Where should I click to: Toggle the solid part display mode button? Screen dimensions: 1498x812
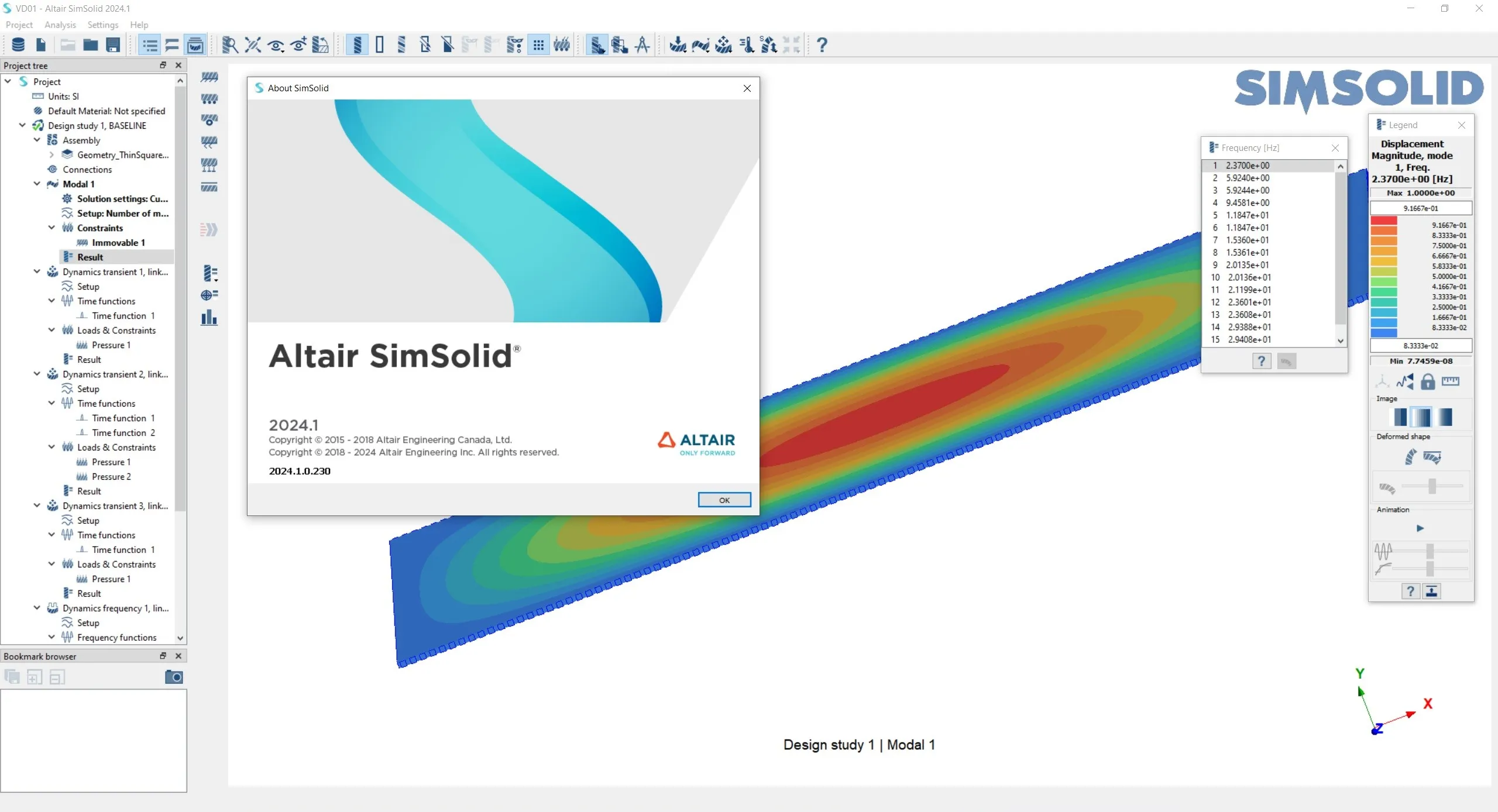pos(357,45)
